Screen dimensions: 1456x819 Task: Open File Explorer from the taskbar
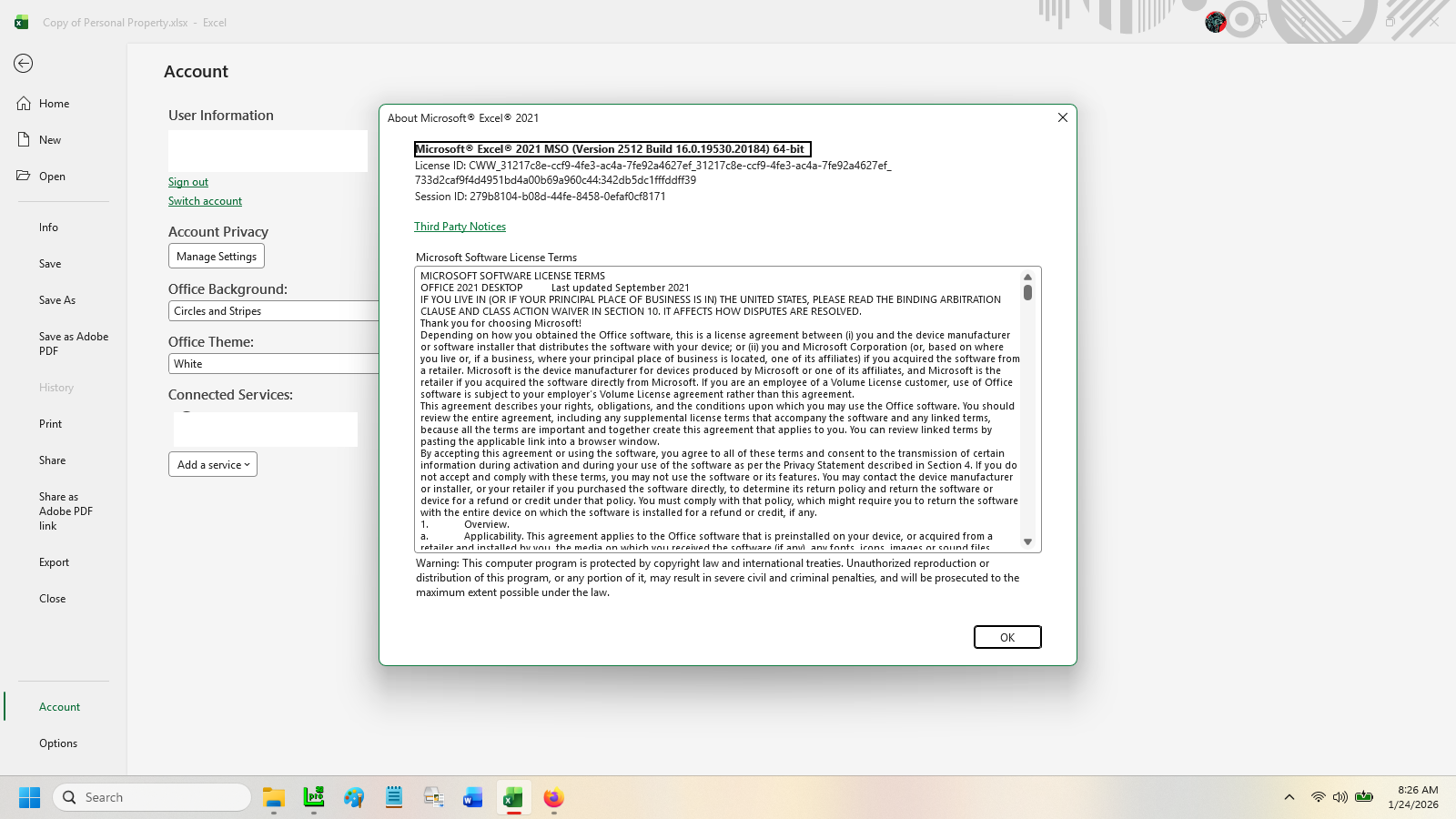pos(274,798)
